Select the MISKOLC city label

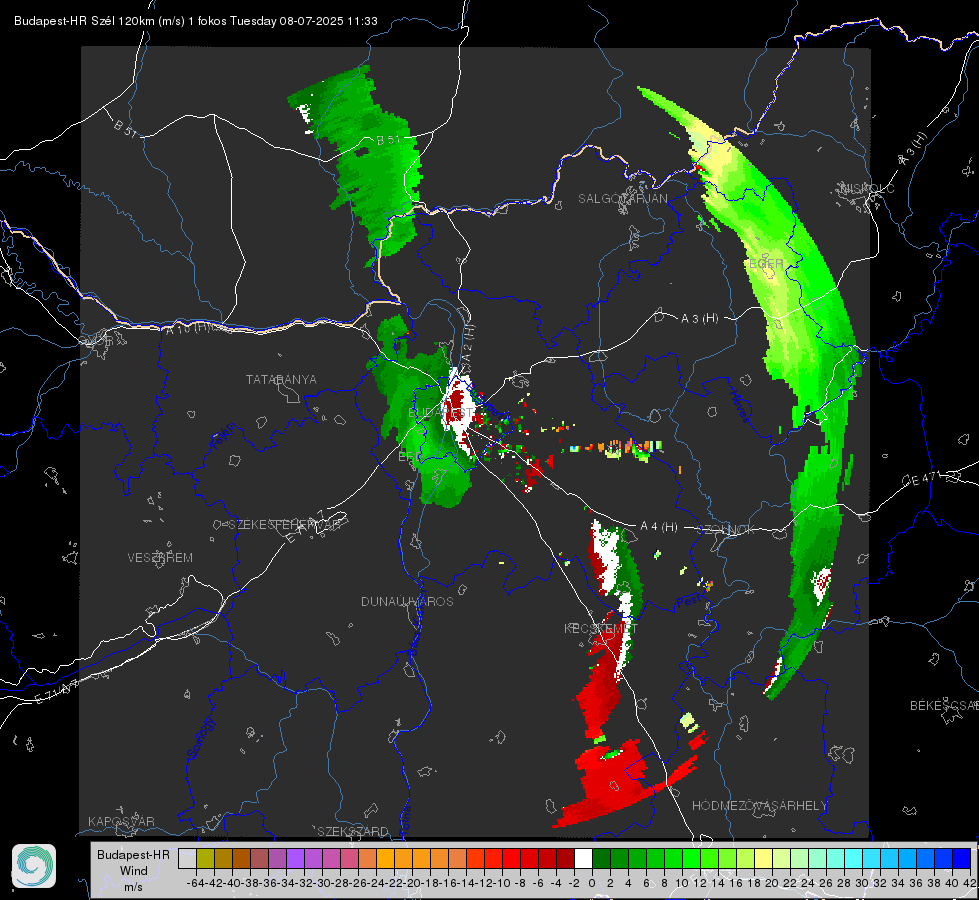tap(867, 188)
